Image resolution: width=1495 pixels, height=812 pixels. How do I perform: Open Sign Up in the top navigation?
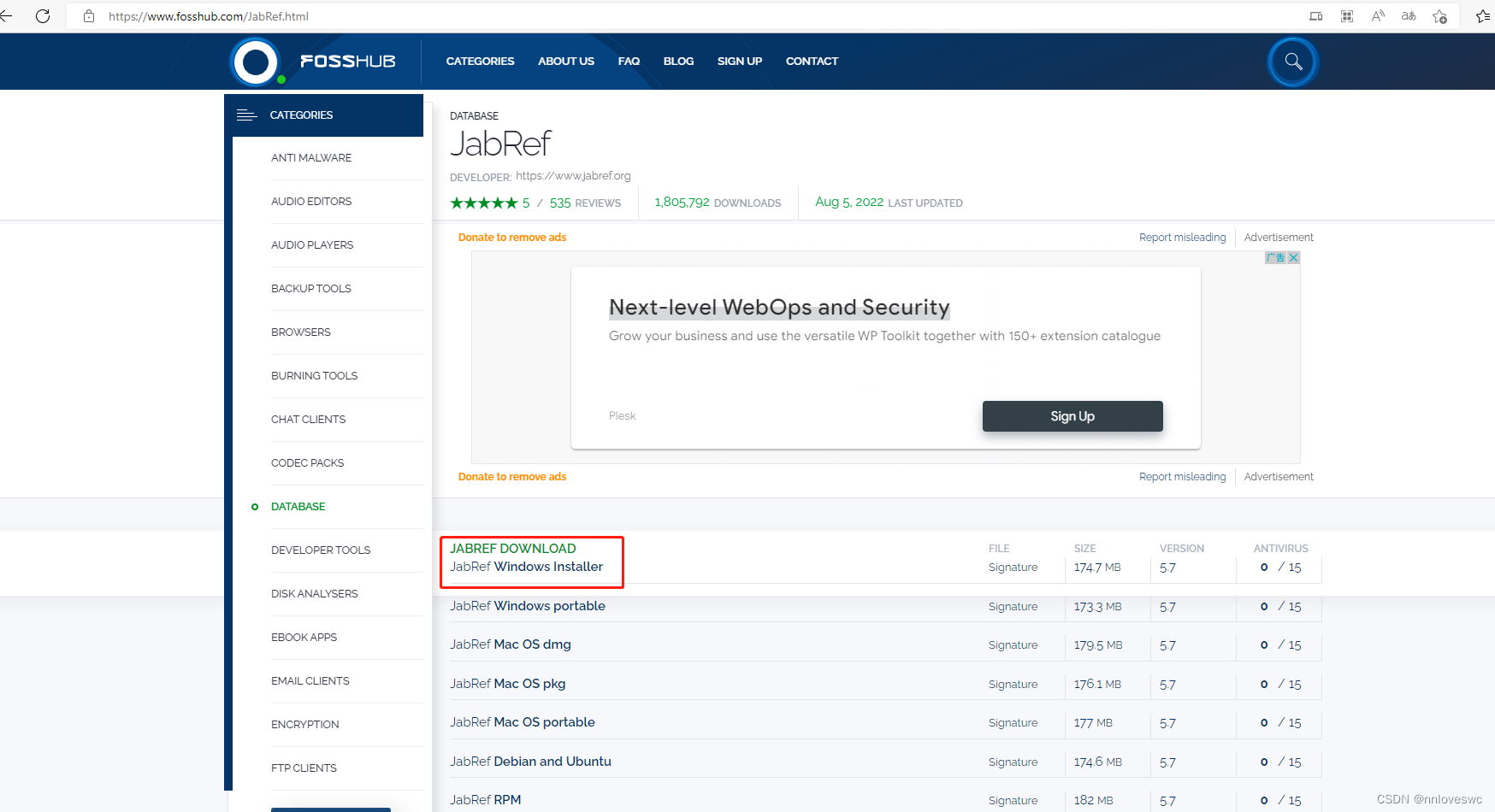point(740,62)
